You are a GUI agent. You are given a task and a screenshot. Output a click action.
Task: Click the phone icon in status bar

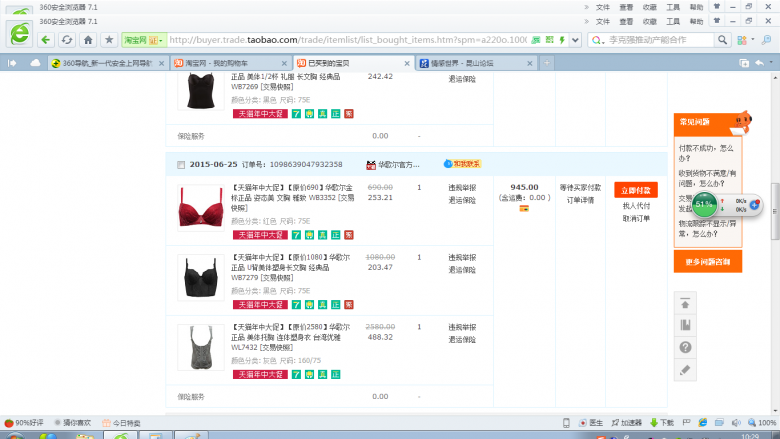(x=566, y=423)
